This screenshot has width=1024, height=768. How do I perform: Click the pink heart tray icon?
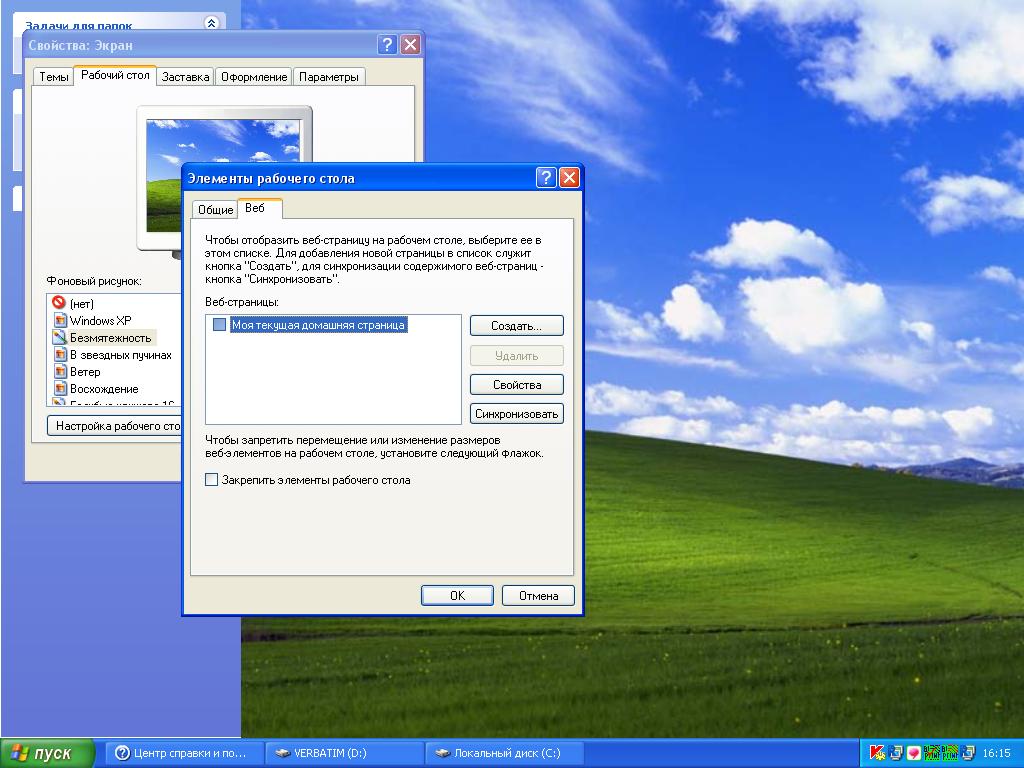pyautogui.click(x=914, y=753)
